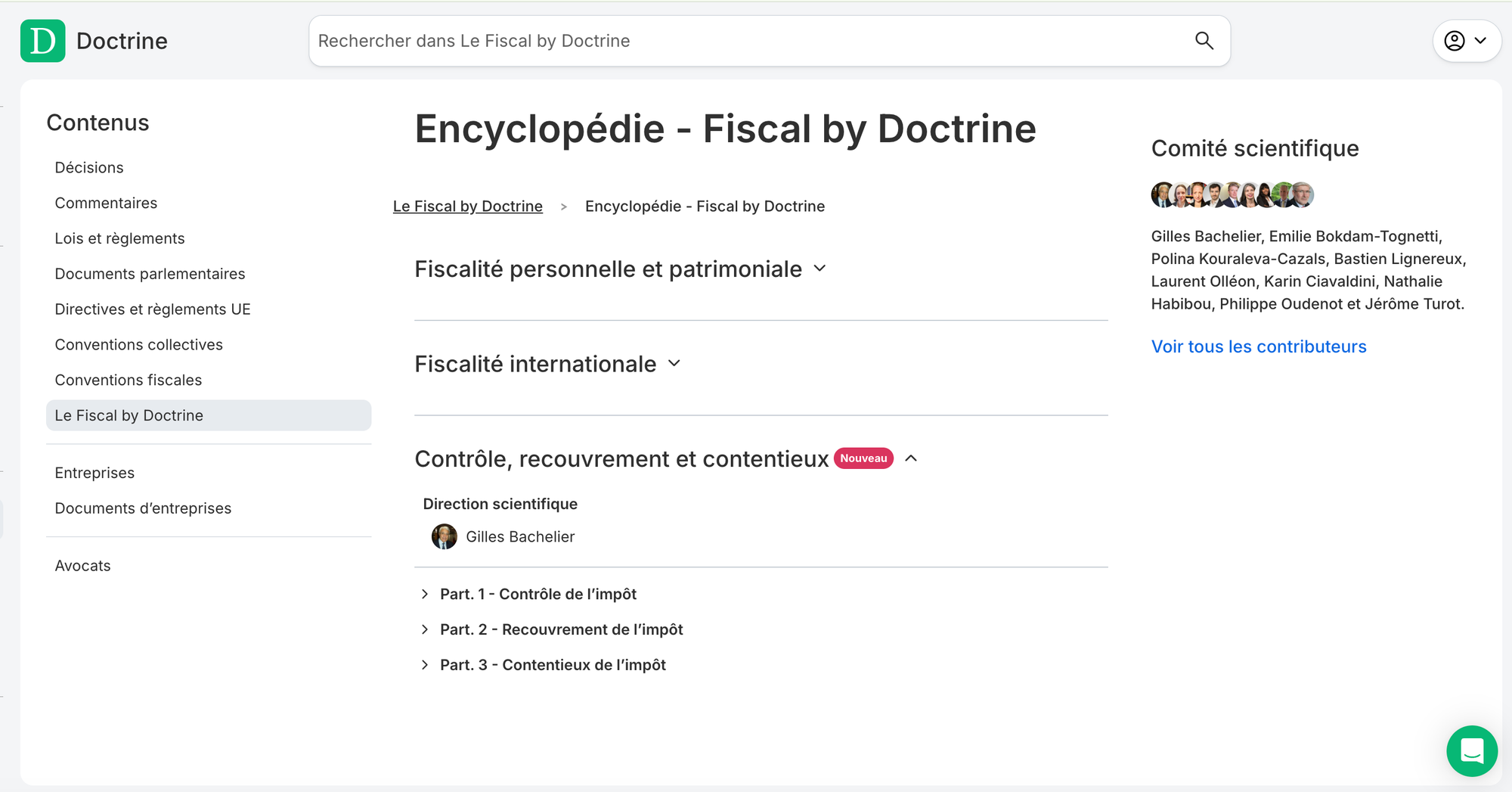The image size is (1512, 792).
Task: Click the search magnifier icon
Action: 1204,41
